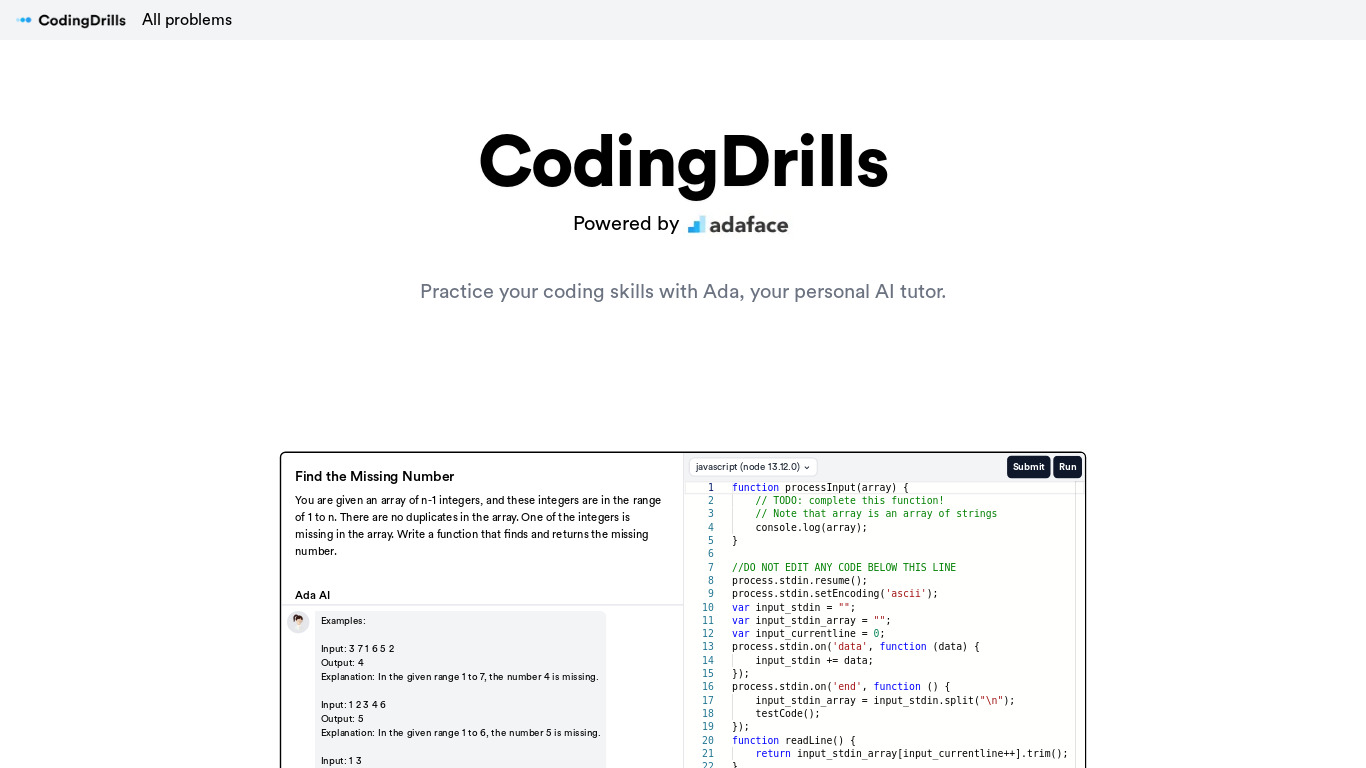The image size is (1366, 768).
Task: Click line number 6 in the gutter
Action: click(x=710, y=554)
